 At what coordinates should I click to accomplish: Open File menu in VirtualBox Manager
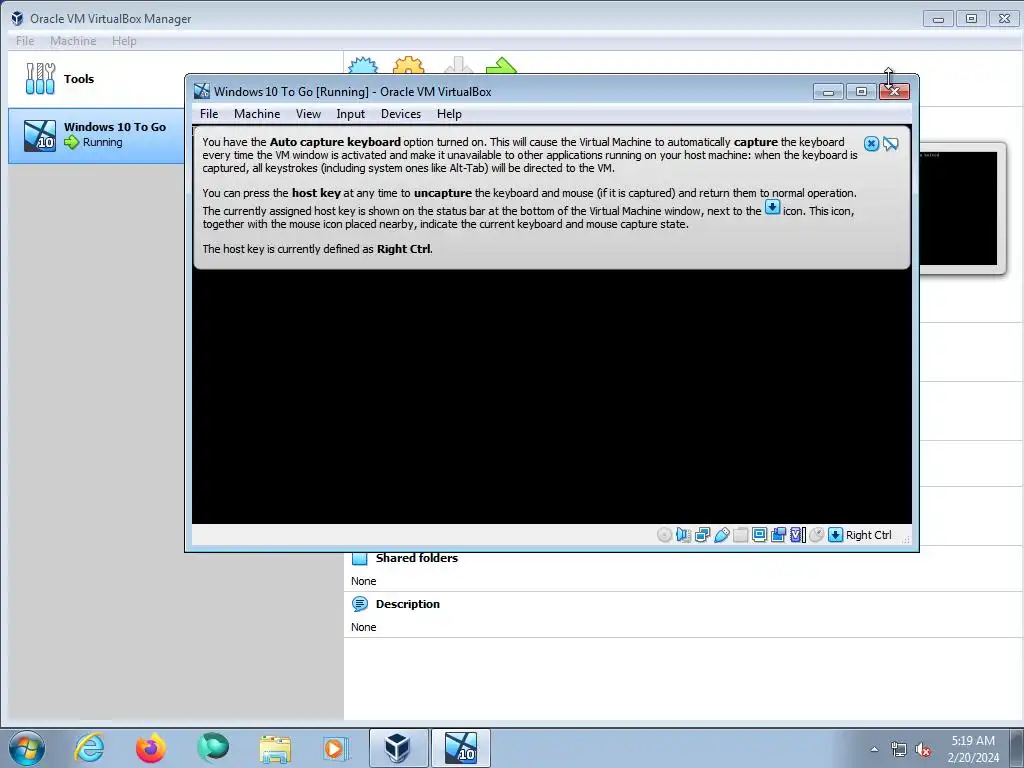click(x=25, y=40)
